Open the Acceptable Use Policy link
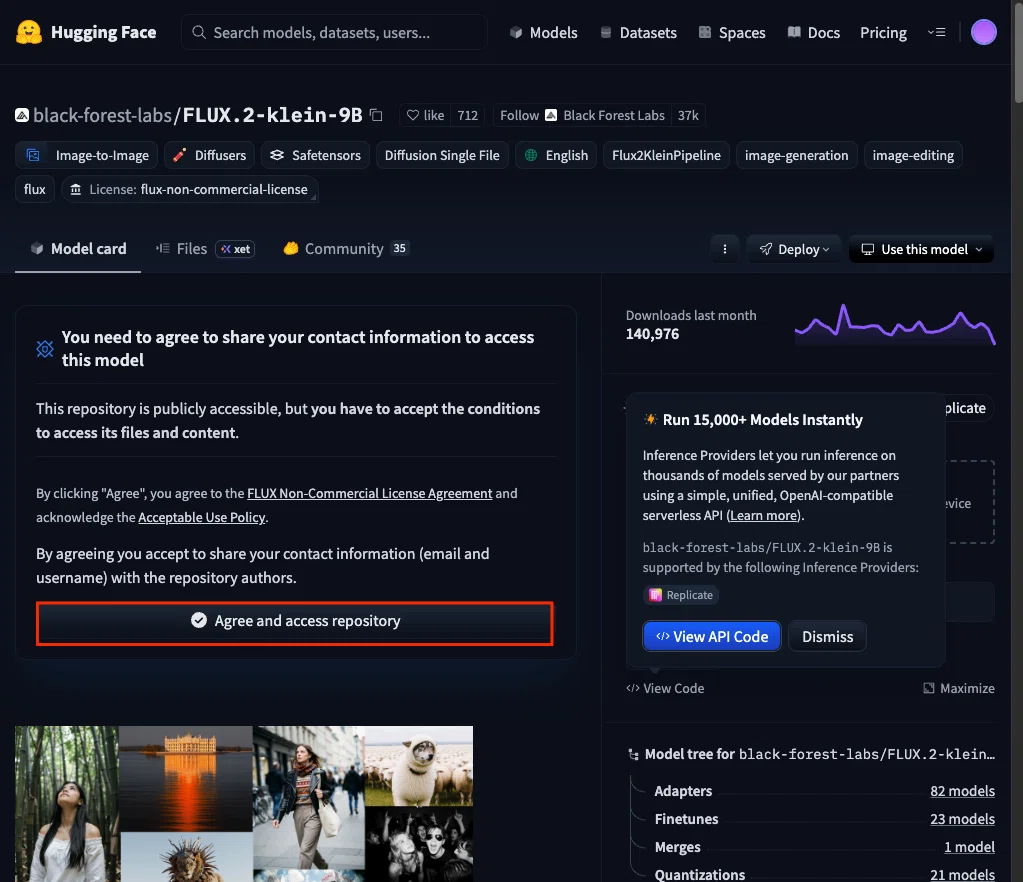 tap(202, 517)
